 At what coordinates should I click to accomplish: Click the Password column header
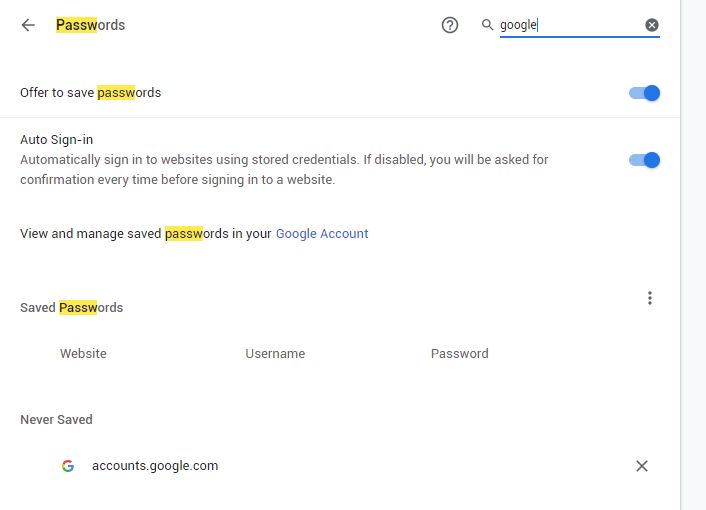tap(460, 353)
